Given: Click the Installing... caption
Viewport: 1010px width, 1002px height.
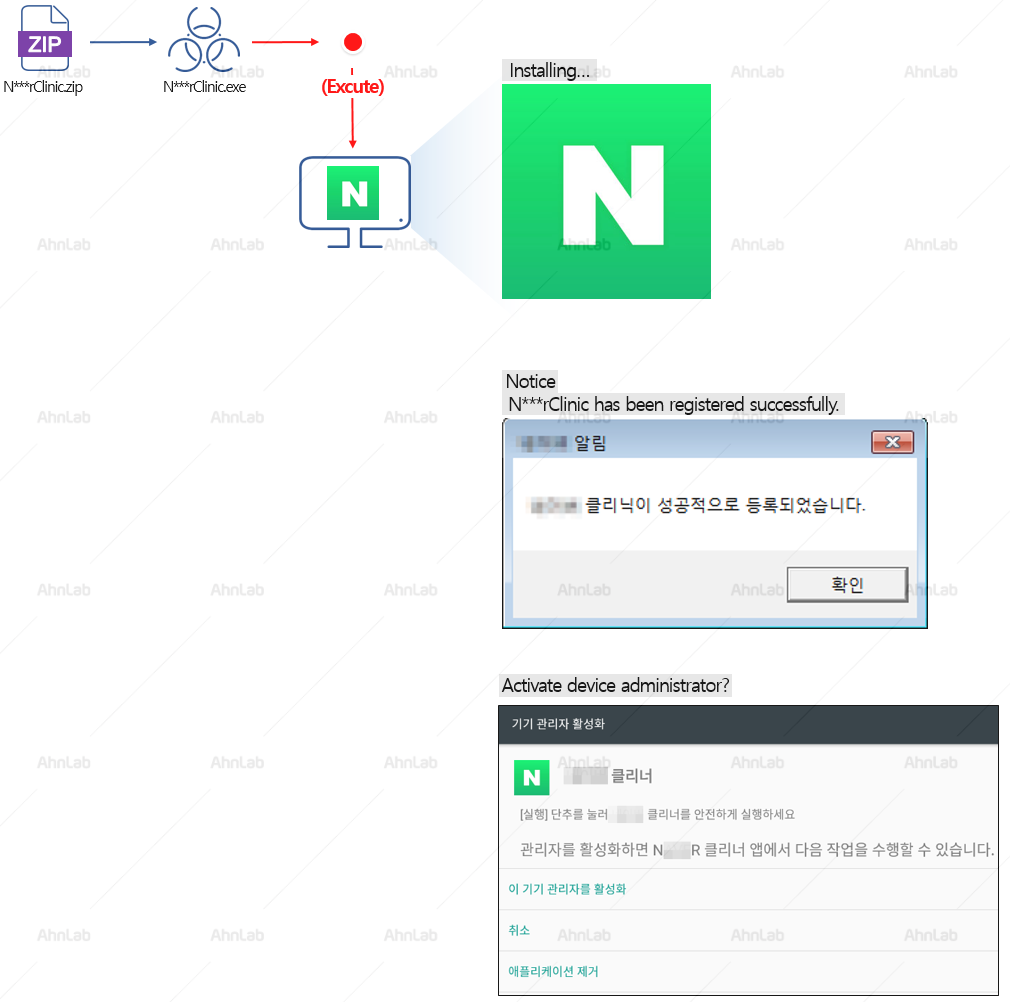Looking at the screenshot, I should tap(549, 70).
